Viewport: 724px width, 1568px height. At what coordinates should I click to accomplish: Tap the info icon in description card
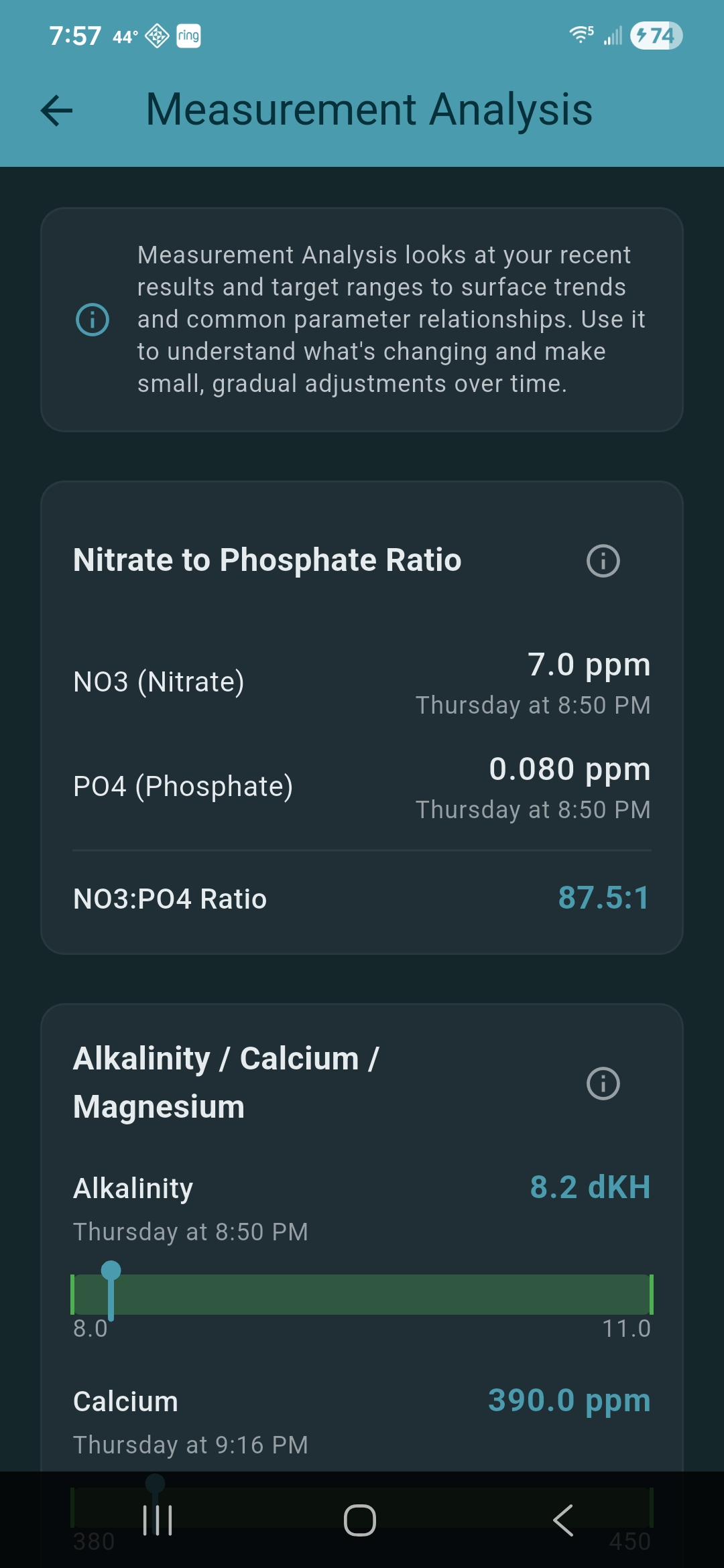(x=93, y=320)
